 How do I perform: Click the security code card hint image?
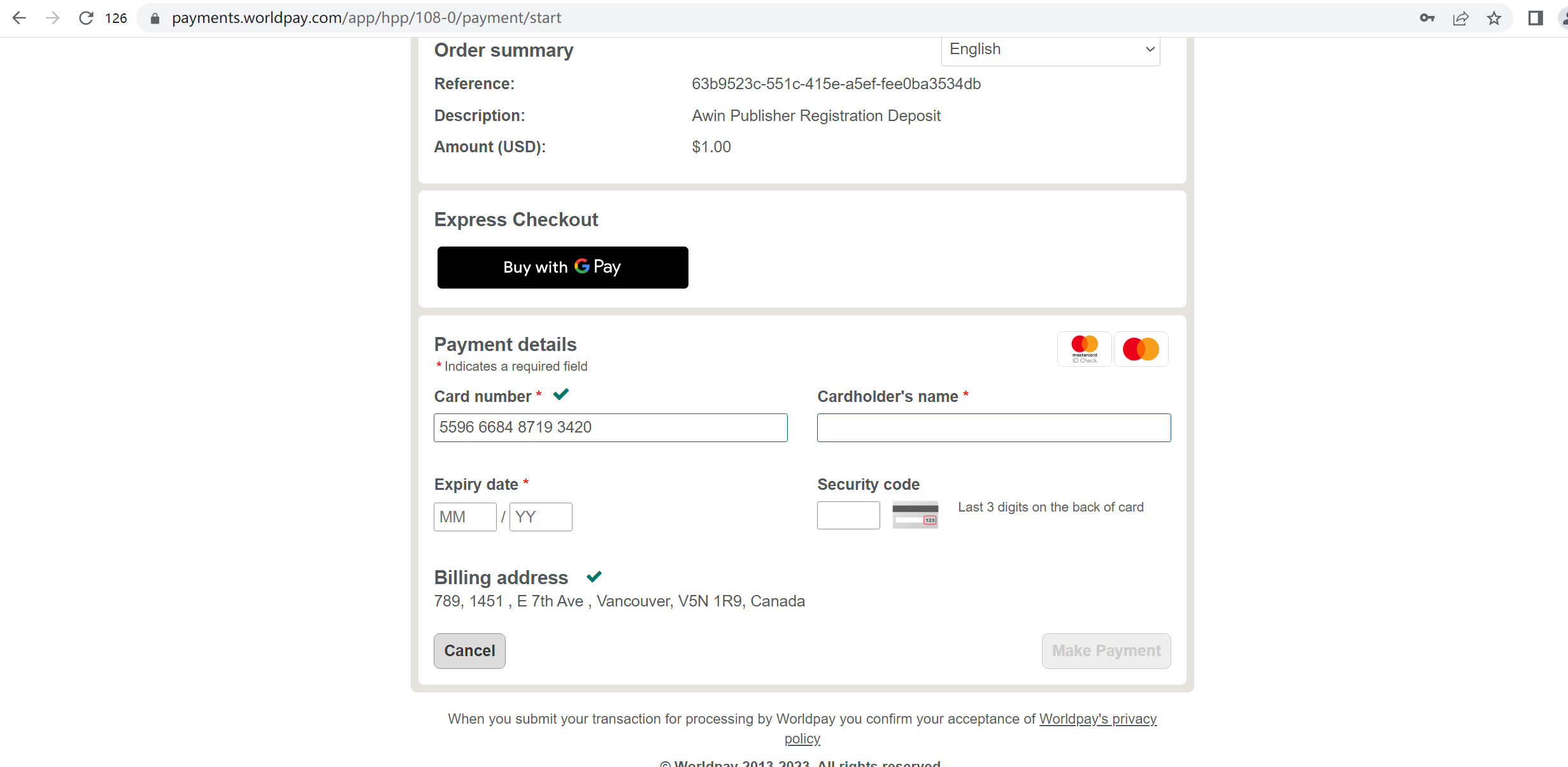pyautogui.click(x=915, y=515)
